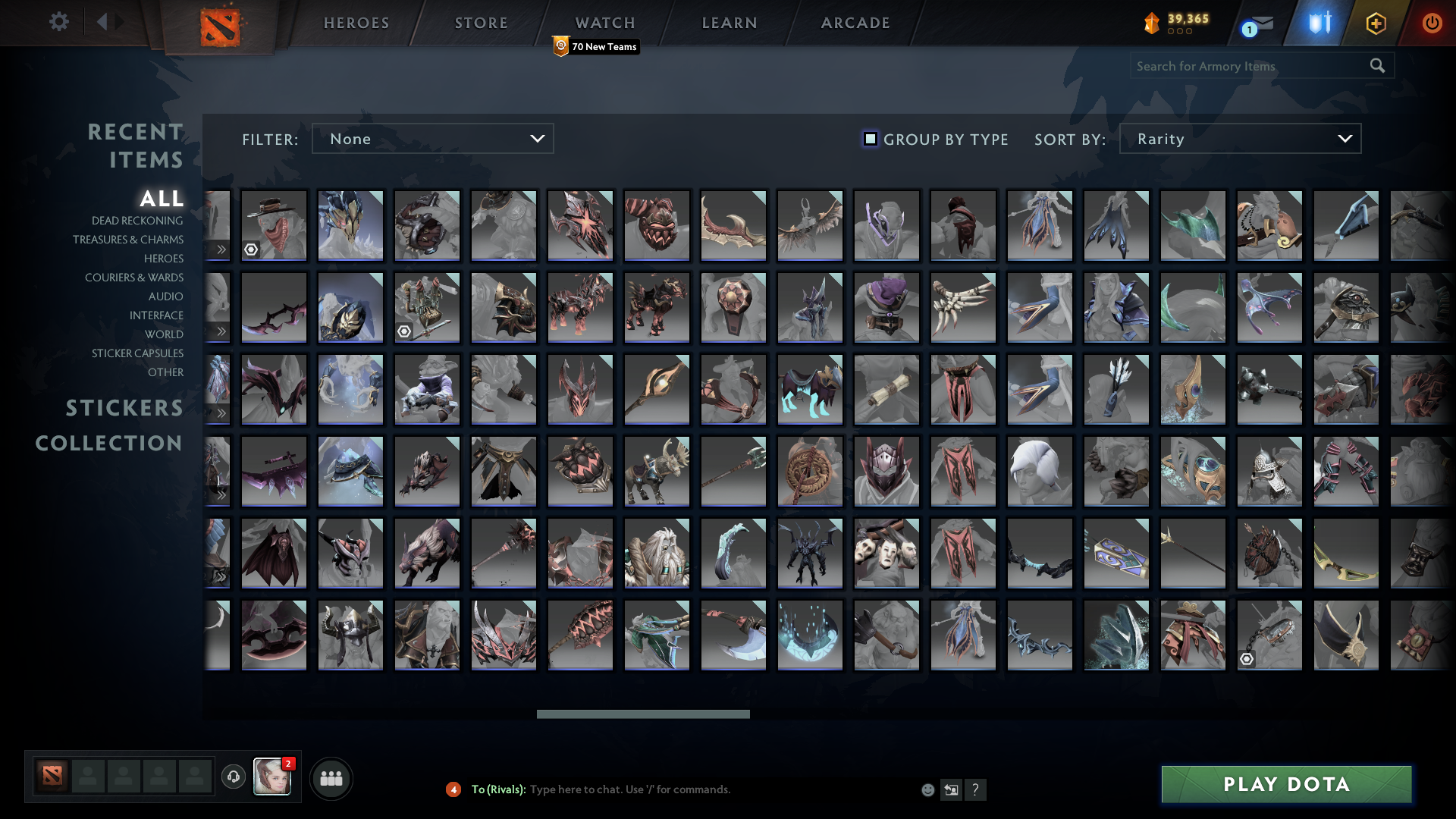Image resolution: width=1456 pixels, height=819 pixels.
Task: Open the 70 New Teams notification
Action: click(x=596, y=46)
